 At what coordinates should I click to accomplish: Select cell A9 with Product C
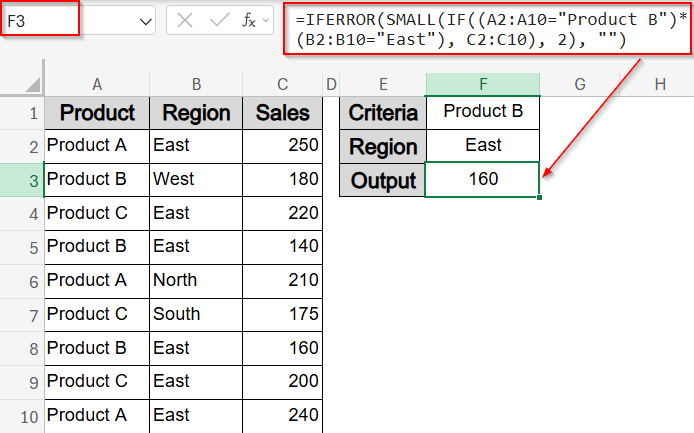click(x=97, y=382)
